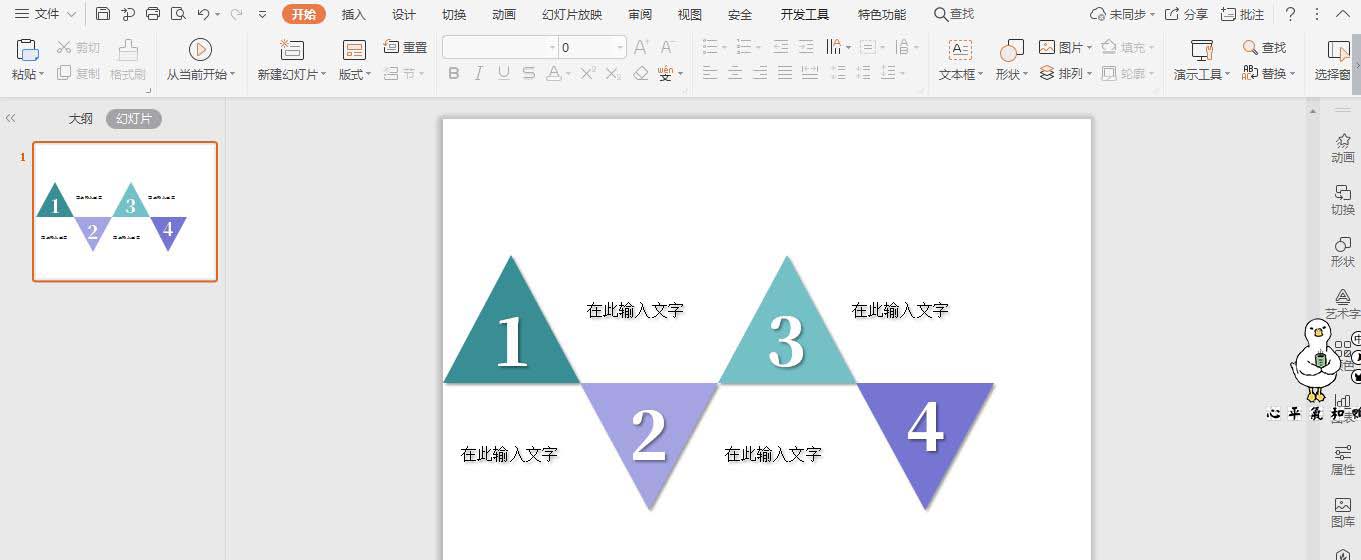
Task: Click the 新建幻灯片 icon
Action: tap(292, 49)
